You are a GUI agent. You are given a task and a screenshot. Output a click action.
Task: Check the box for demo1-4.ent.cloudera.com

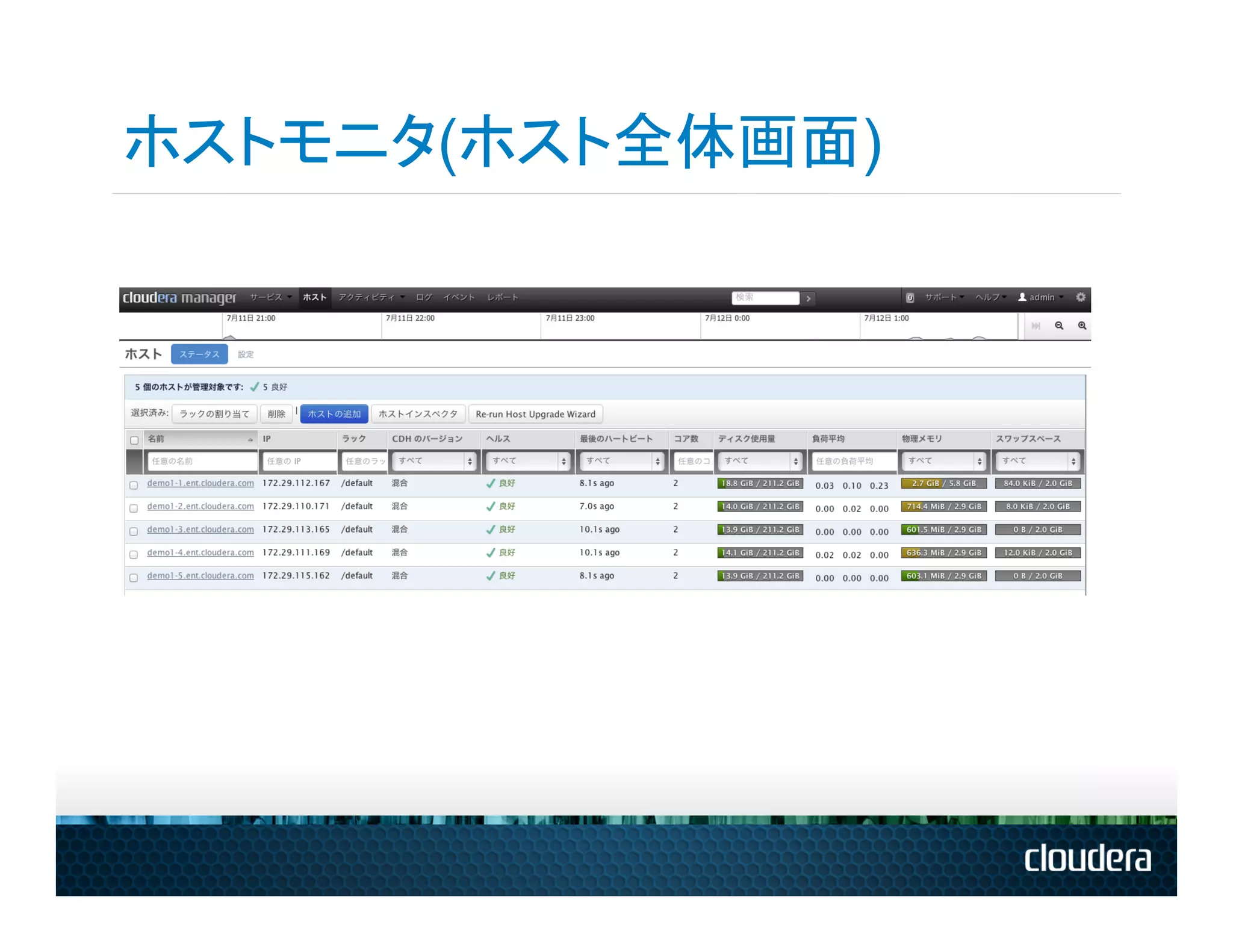tap(134, 554)
